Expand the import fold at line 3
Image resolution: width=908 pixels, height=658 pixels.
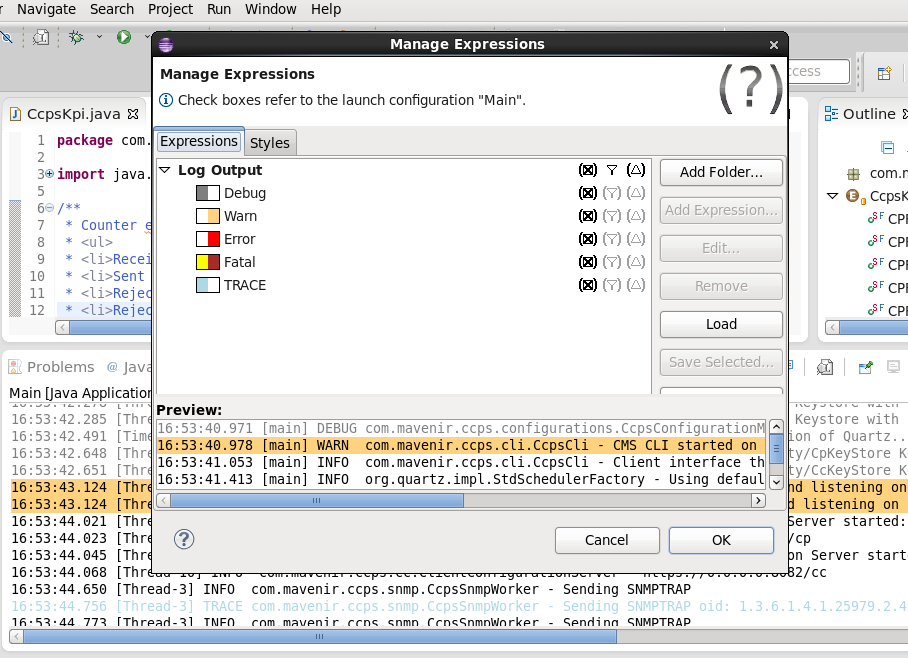50,174
